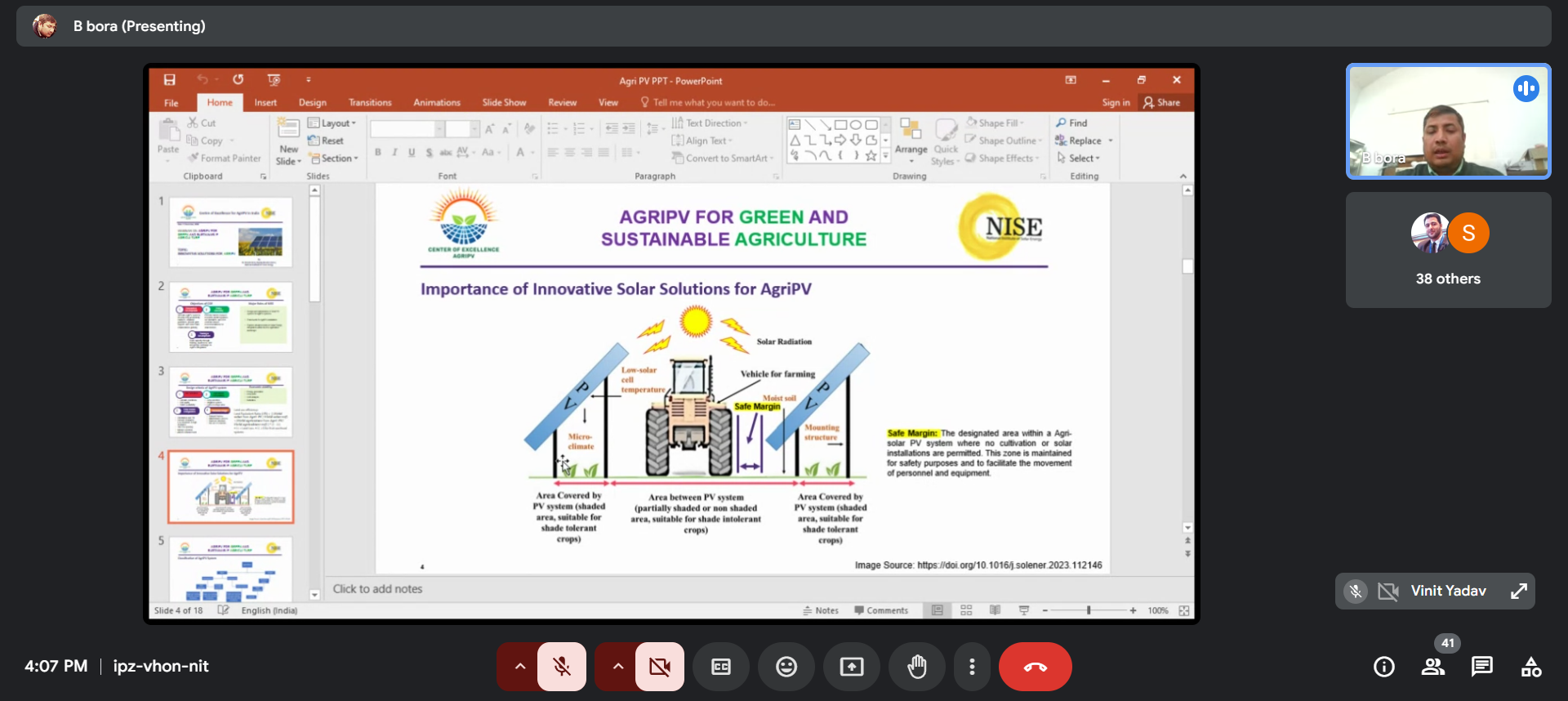Expand audio settings chevron beside microphone
Image resolution: width=1568 pixels, height=701 pixels.
point(520,667)
